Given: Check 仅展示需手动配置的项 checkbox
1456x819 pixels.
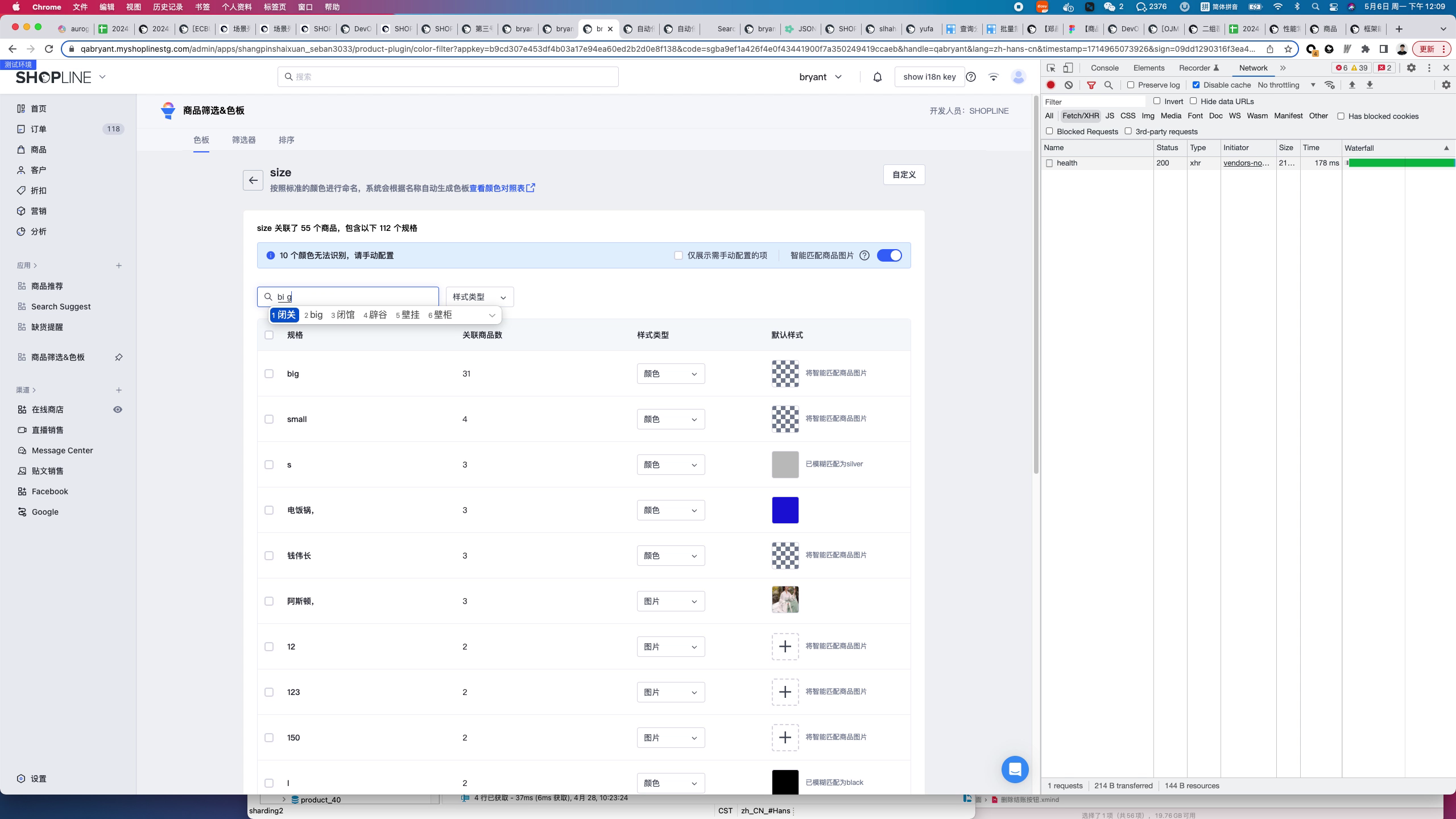Looking at the screenshot, I should pos(679,255).
